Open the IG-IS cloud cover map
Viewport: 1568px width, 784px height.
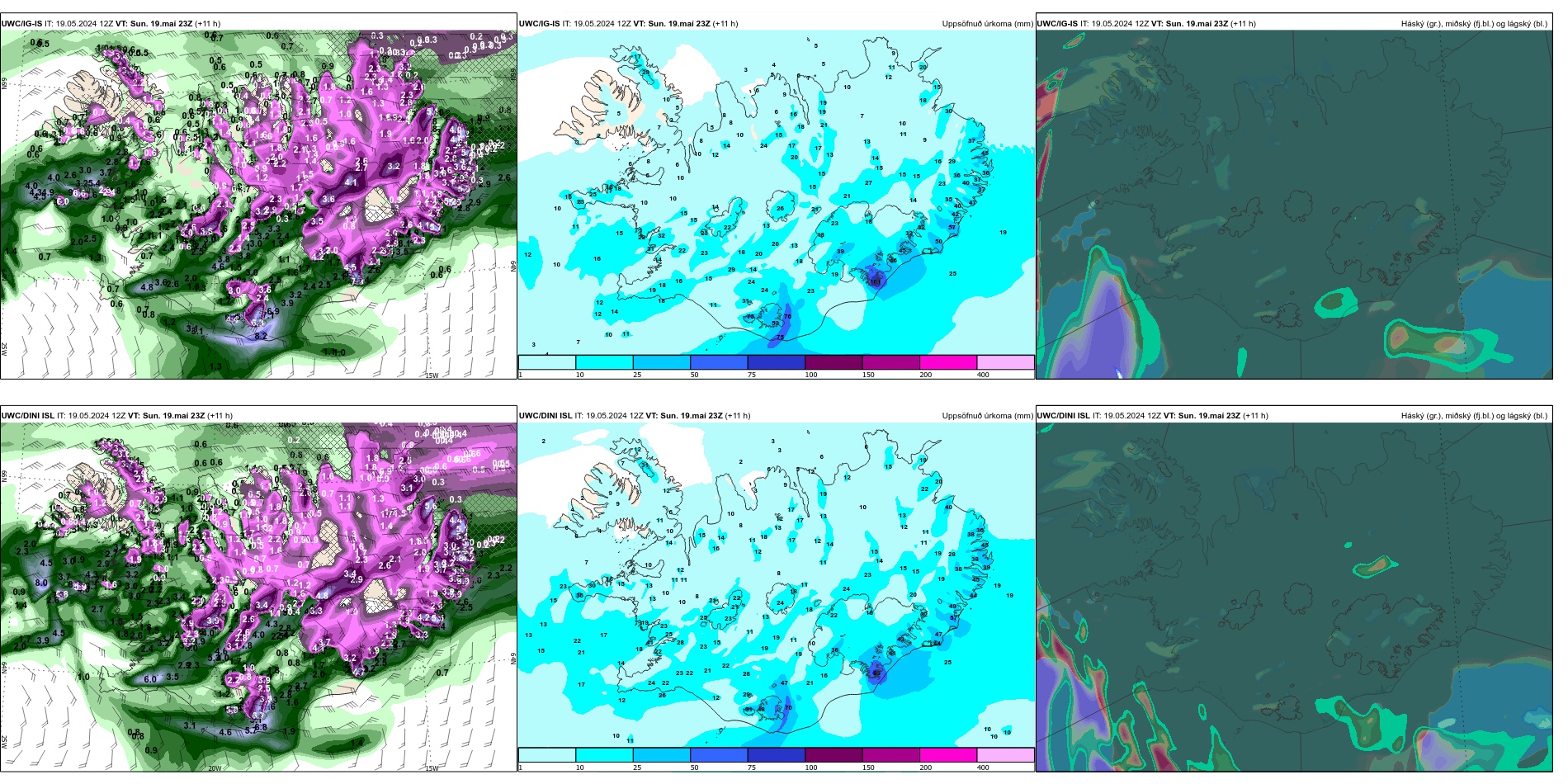1294,205
